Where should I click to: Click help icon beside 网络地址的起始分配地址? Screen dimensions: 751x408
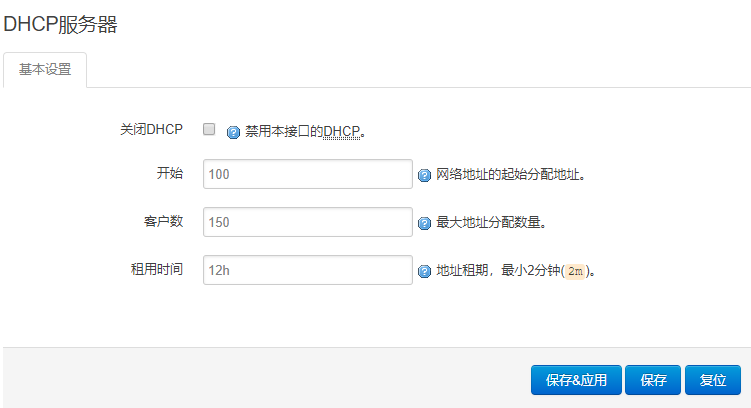click(424, 175)
